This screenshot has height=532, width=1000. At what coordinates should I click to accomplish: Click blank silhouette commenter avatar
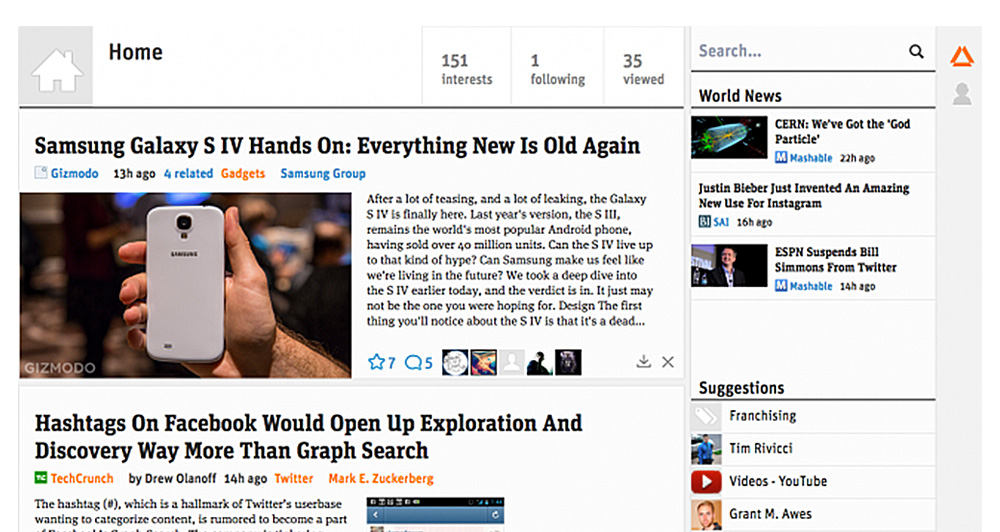pos(511,362)
